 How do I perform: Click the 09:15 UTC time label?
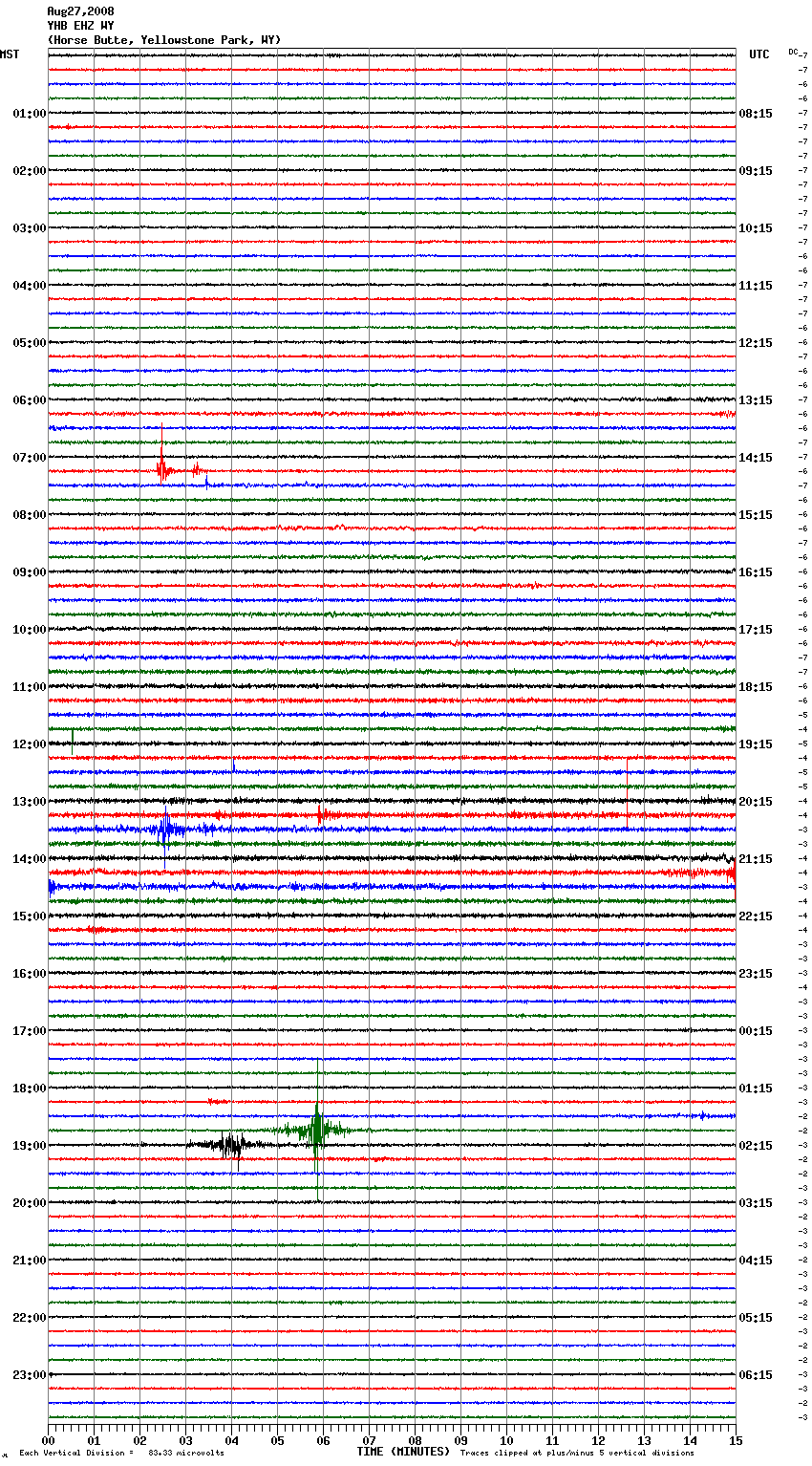pyautogui.click(x=756, y=171)
